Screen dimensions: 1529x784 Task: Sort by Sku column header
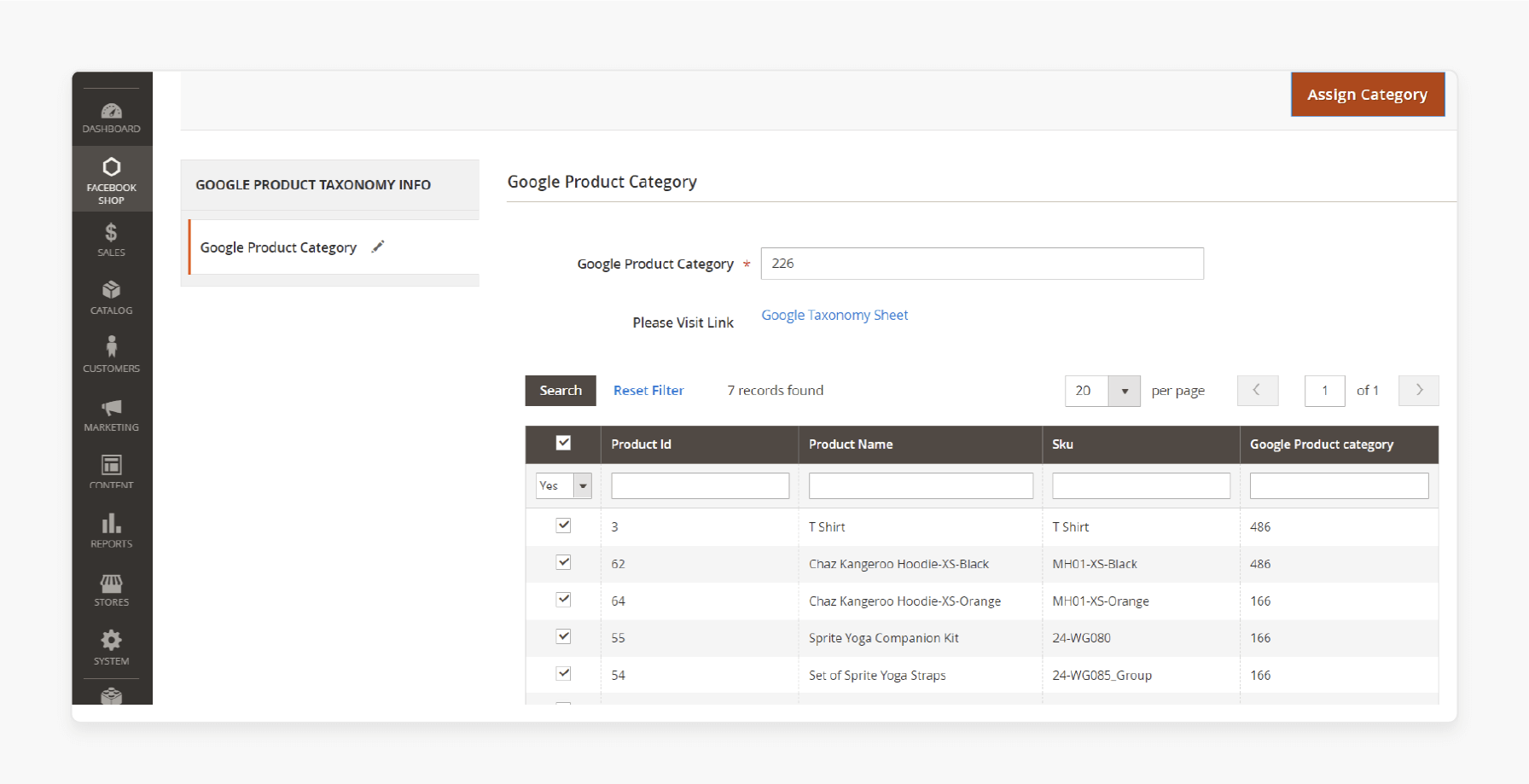click(1141, 444)
